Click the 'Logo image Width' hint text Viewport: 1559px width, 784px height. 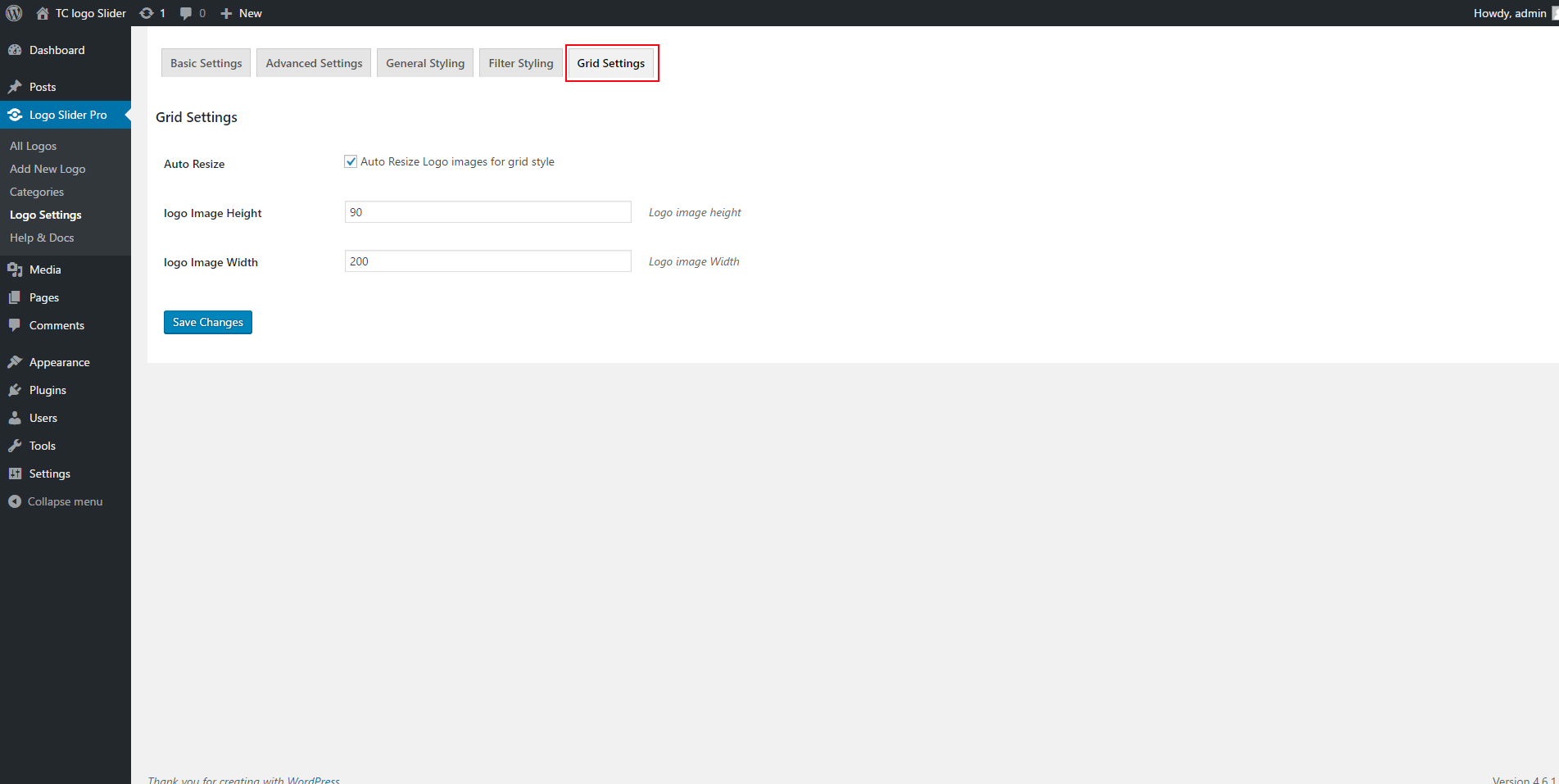[x=694, y=261]
